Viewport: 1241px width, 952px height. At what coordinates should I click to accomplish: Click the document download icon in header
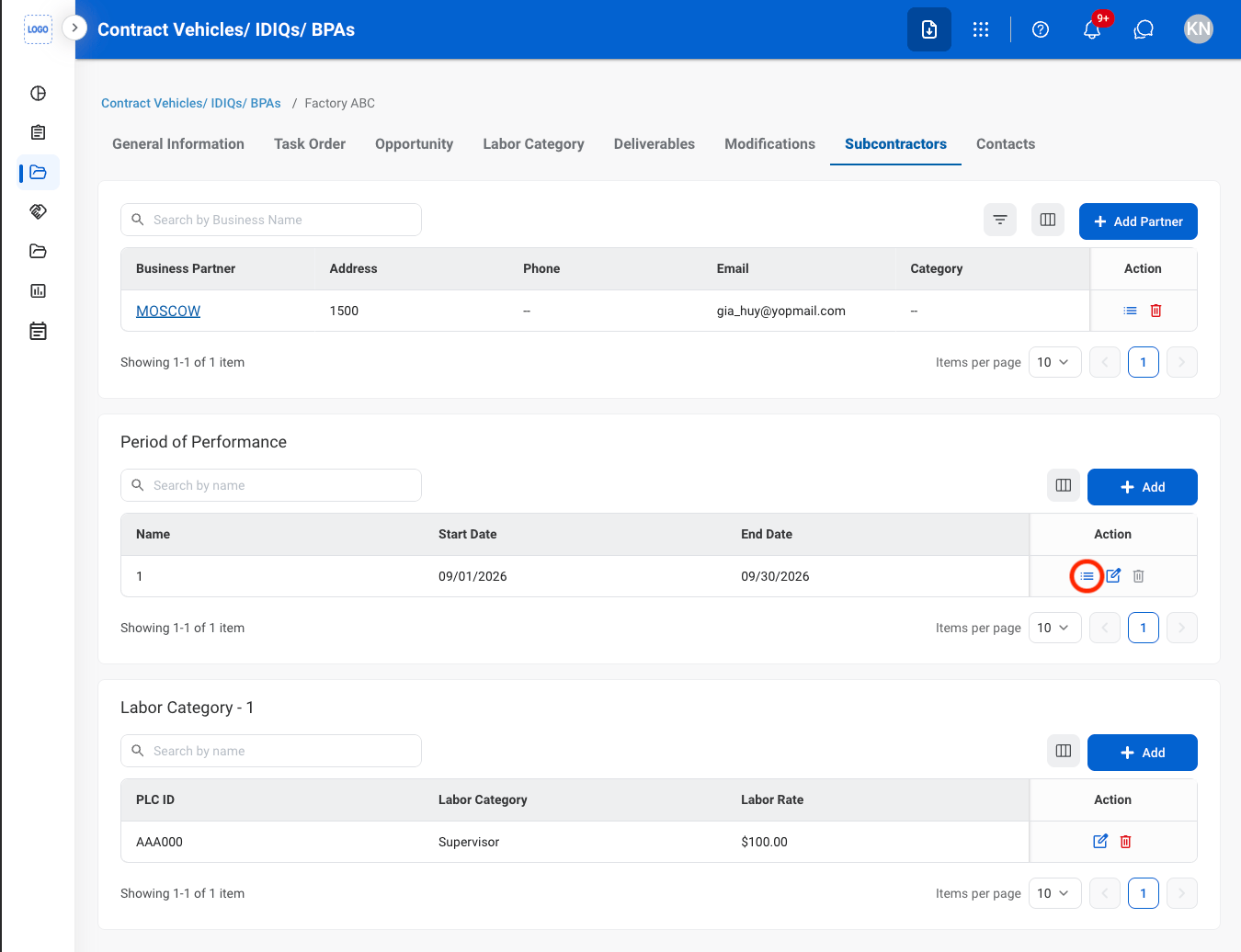(x=929, y=29)
